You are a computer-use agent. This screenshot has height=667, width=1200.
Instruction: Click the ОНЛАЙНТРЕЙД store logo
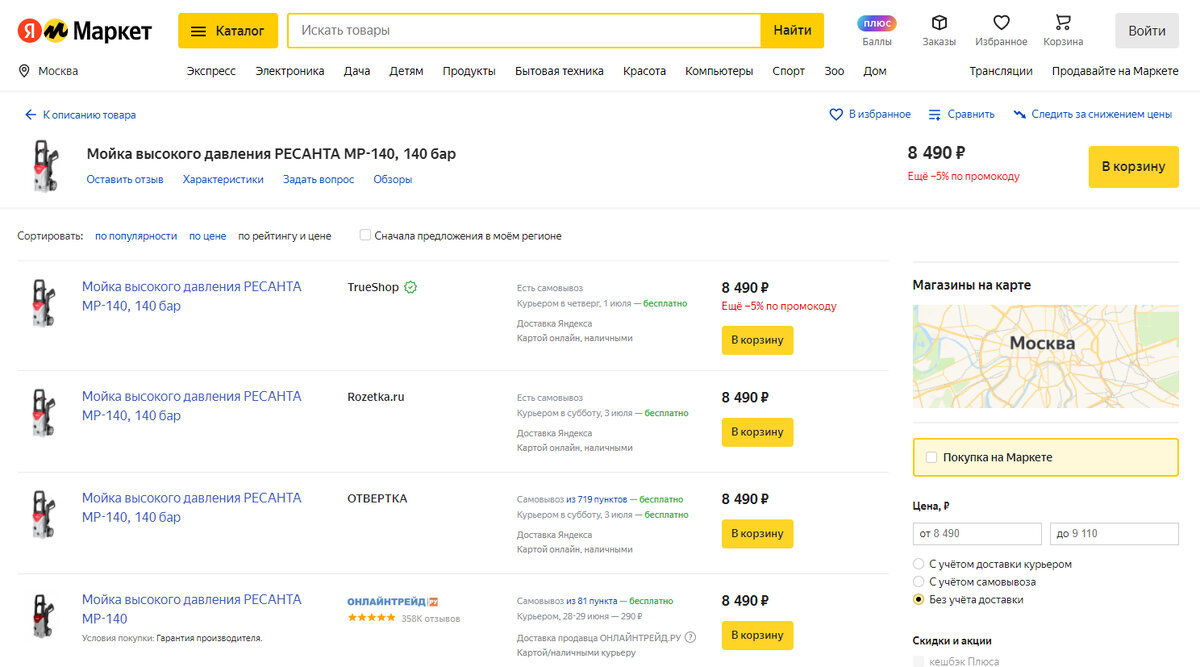point(393,601)
